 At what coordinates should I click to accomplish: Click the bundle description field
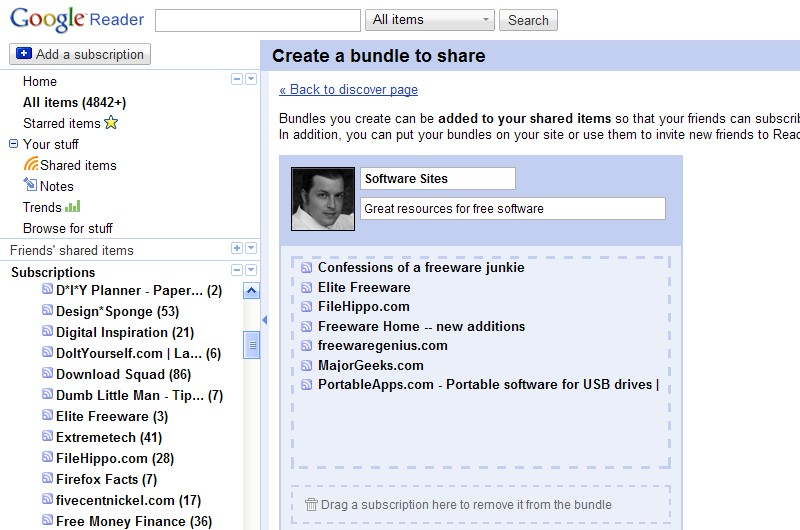(x=513, y=209)
